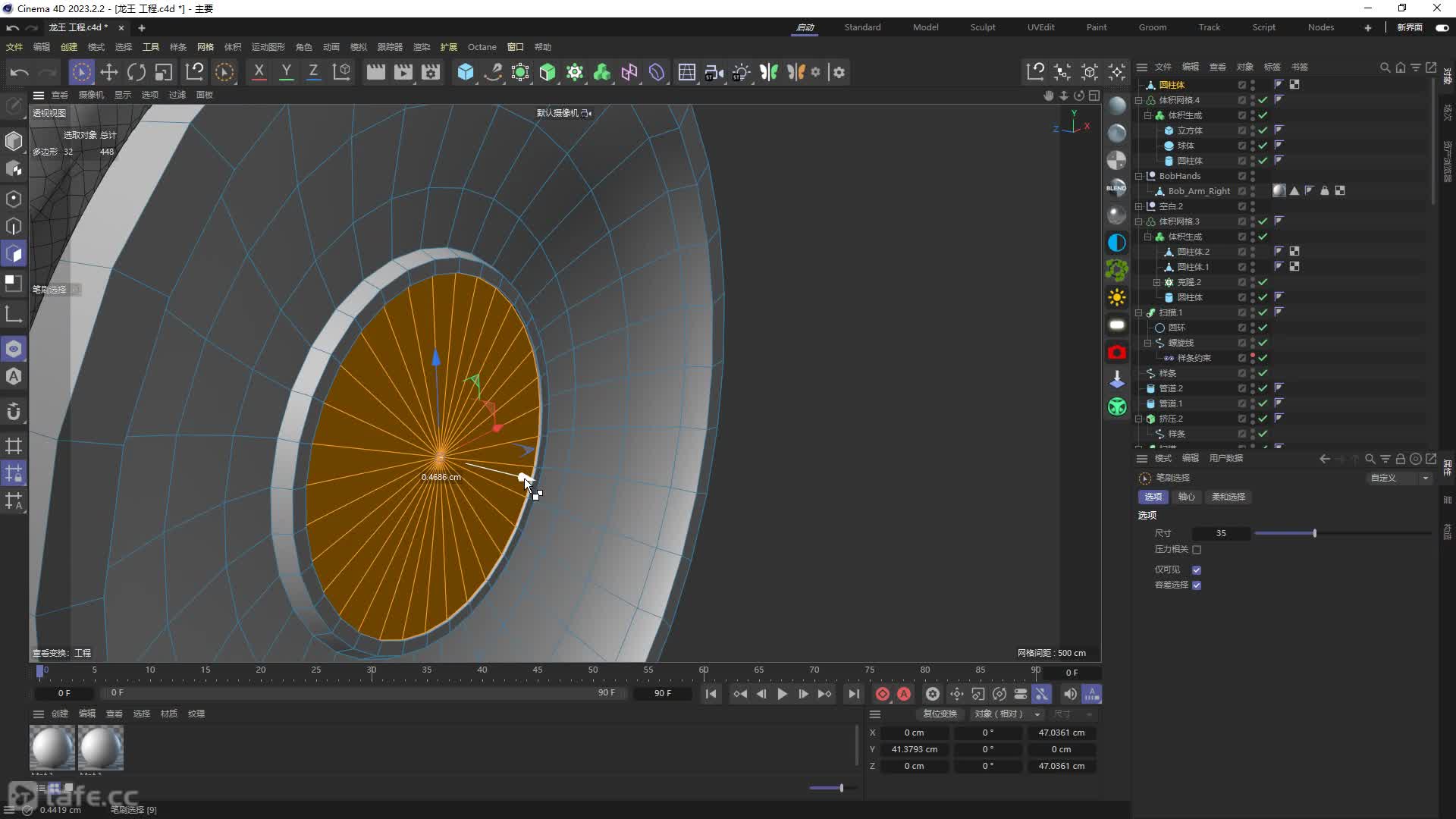Collapse the 体积网格.4 tree node
This screenshot has width=1456, height=819.
pyautogui.click(x=1138, y=100)
